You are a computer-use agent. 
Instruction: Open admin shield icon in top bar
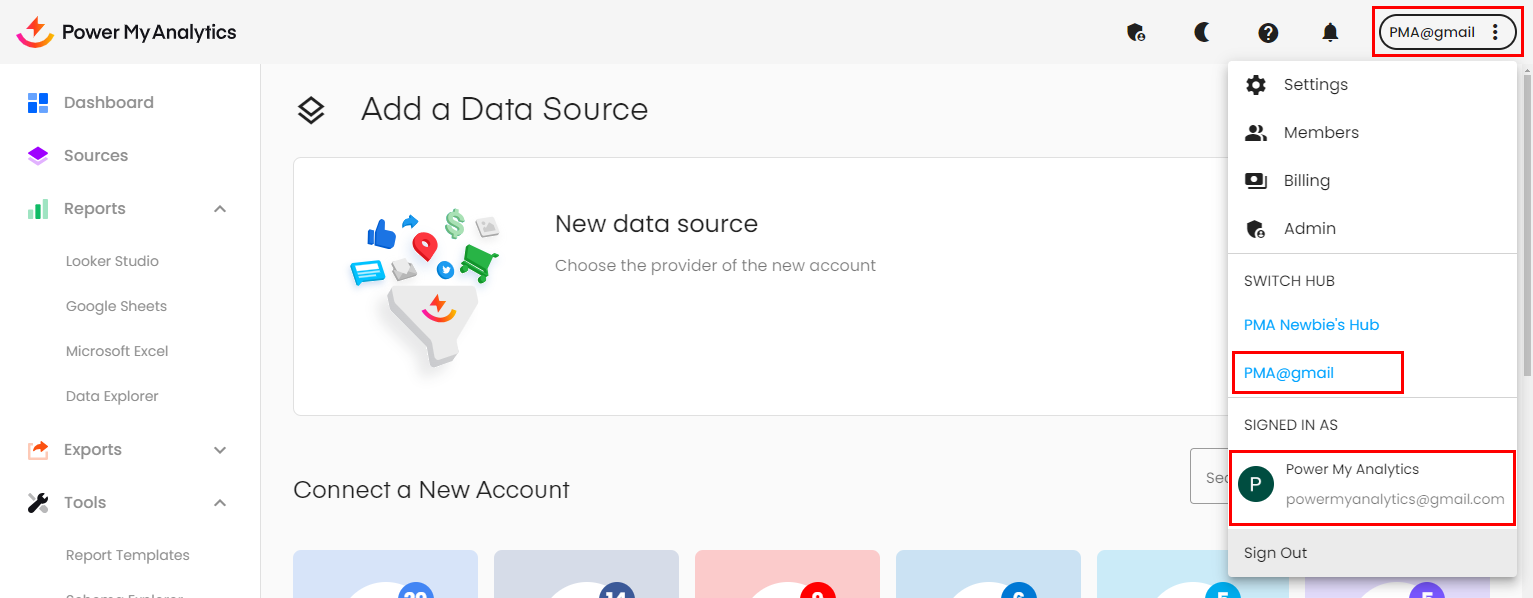[x=1135, y=33]
